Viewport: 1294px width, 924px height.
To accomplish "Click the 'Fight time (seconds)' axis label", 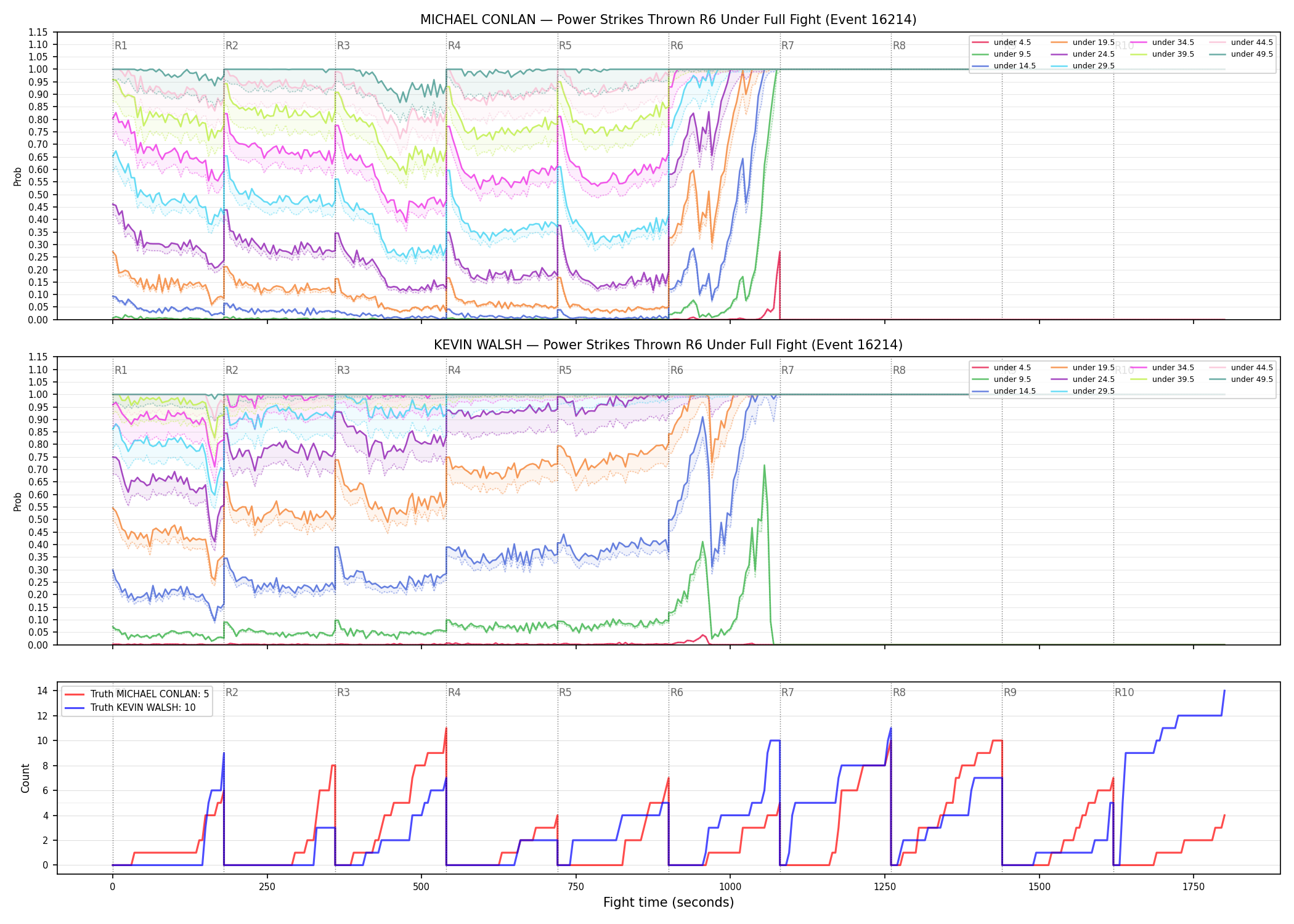I will [x=669, y=902].
